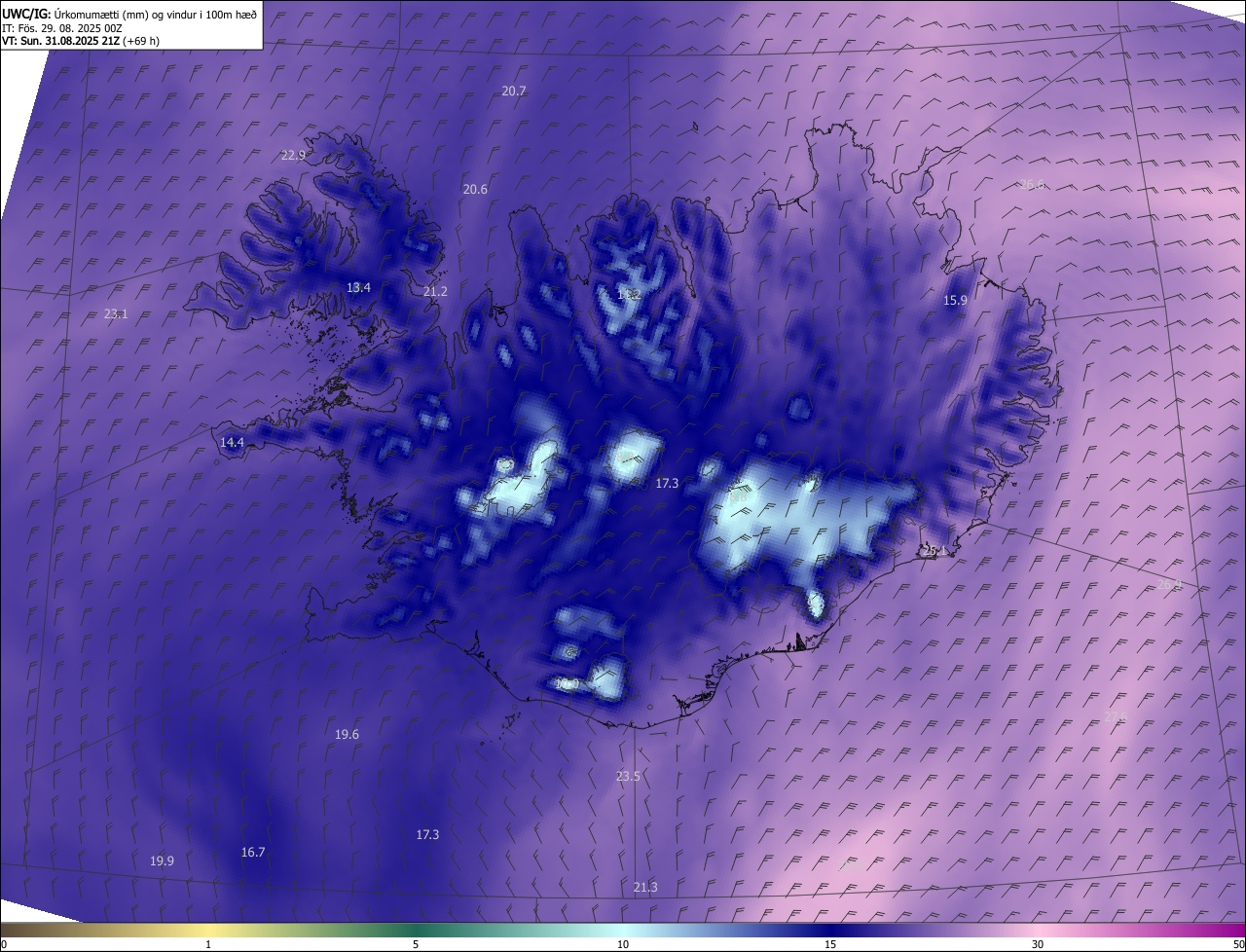Select the 19.9 value label

[162, 860]
